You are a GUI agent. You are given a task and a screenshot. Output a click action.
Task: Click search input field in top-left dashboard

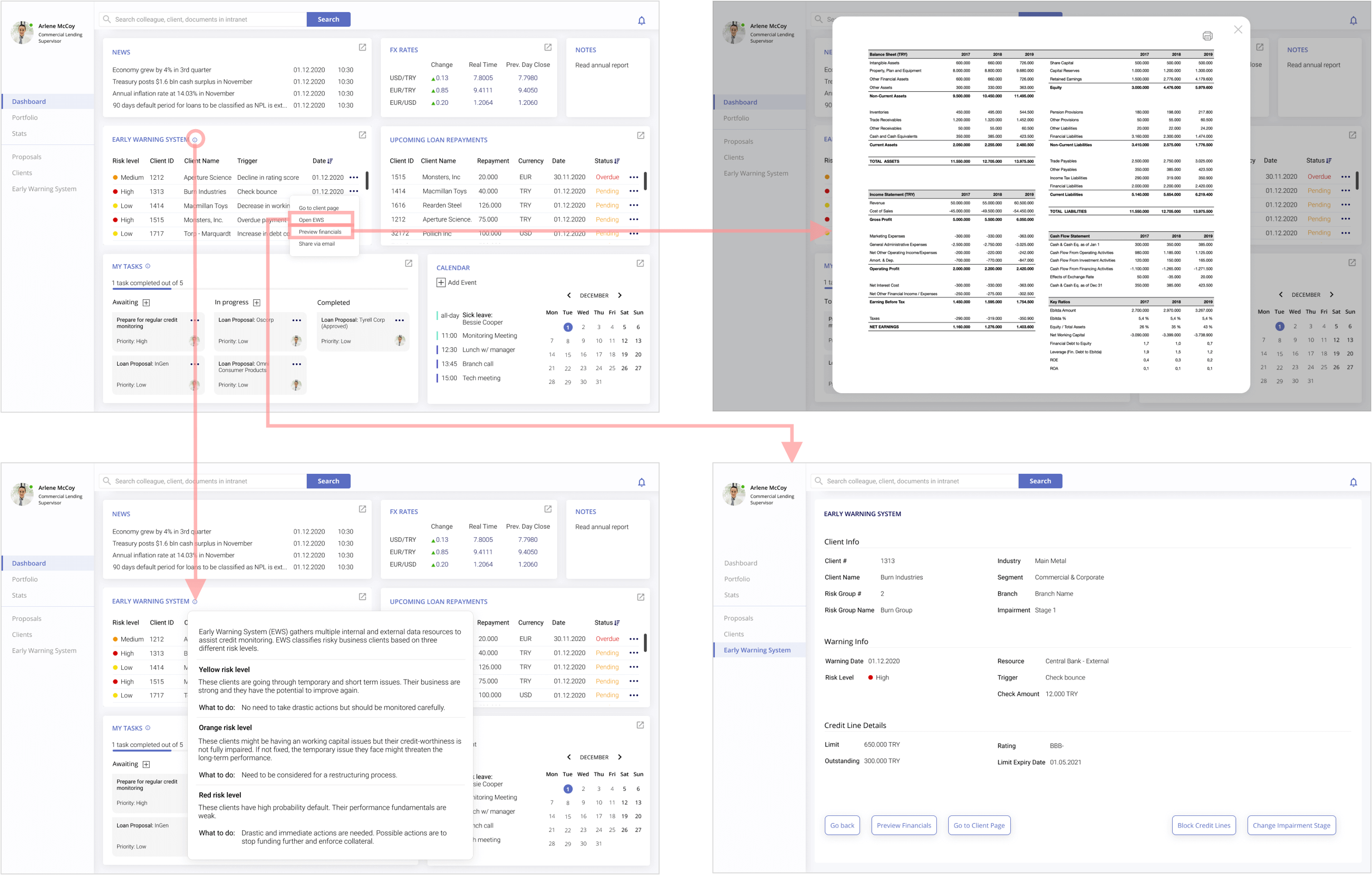tap(202, 20)
